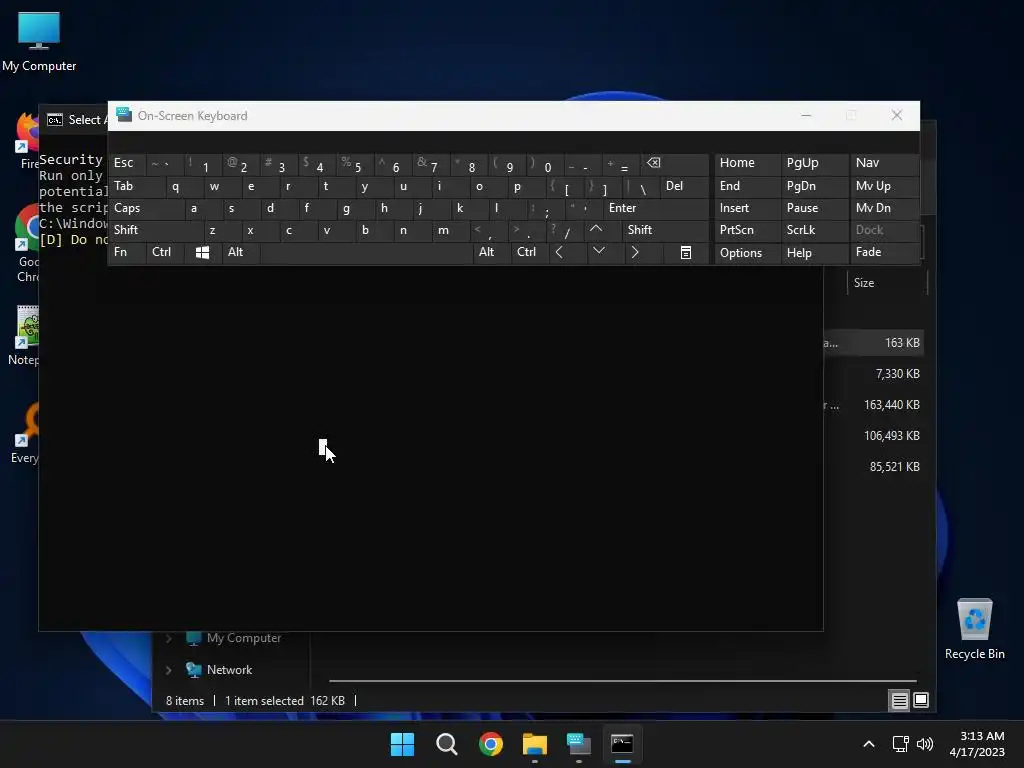Toggle the left Alt key
This screenshot has width=1024, height=768.
tap(241, 252)
